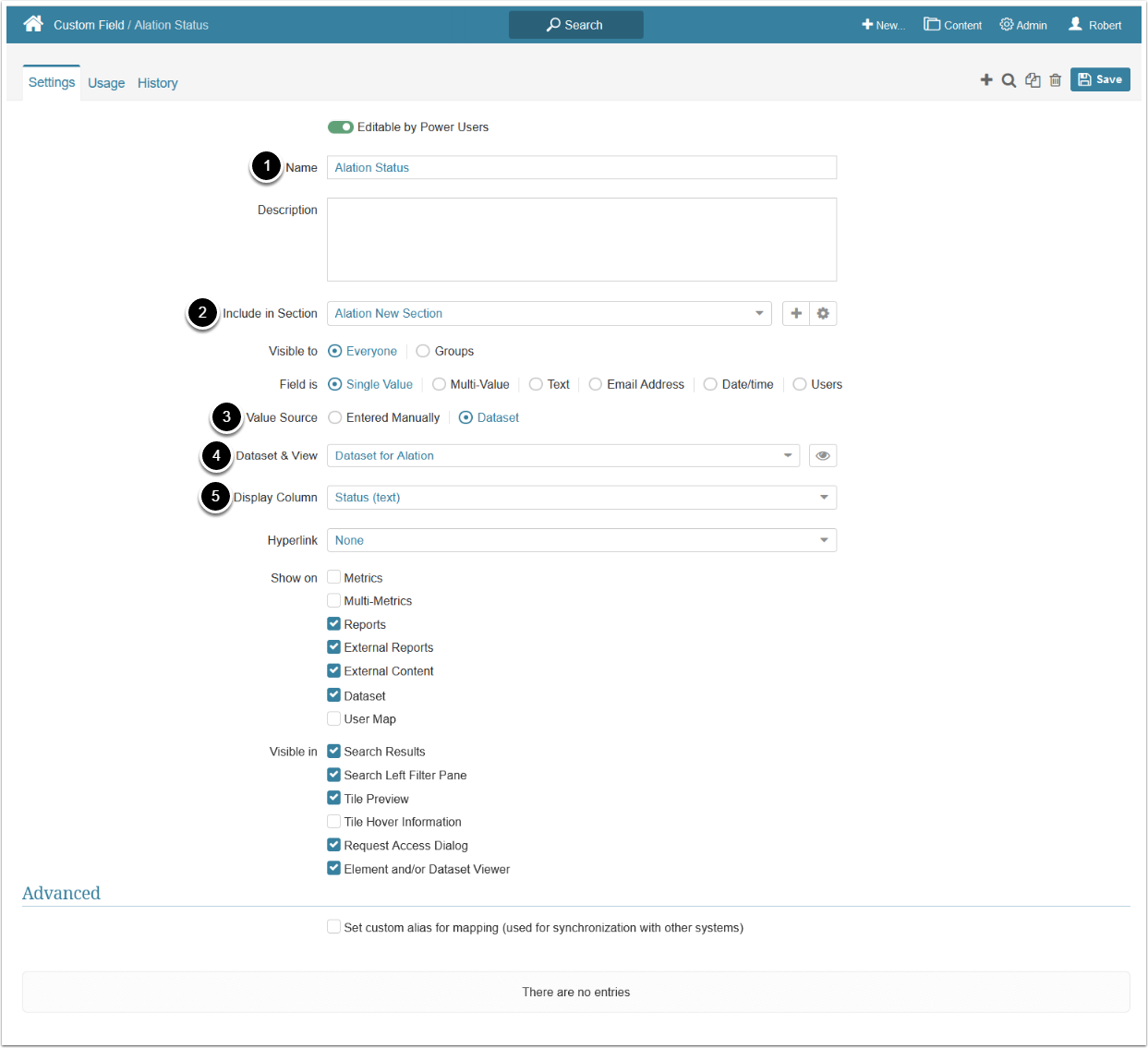Image resolution: width=1148 pixels, height=1048 pixels.
Task: Uncheck Tile Preview checkbox
Action: coord(334,799)
